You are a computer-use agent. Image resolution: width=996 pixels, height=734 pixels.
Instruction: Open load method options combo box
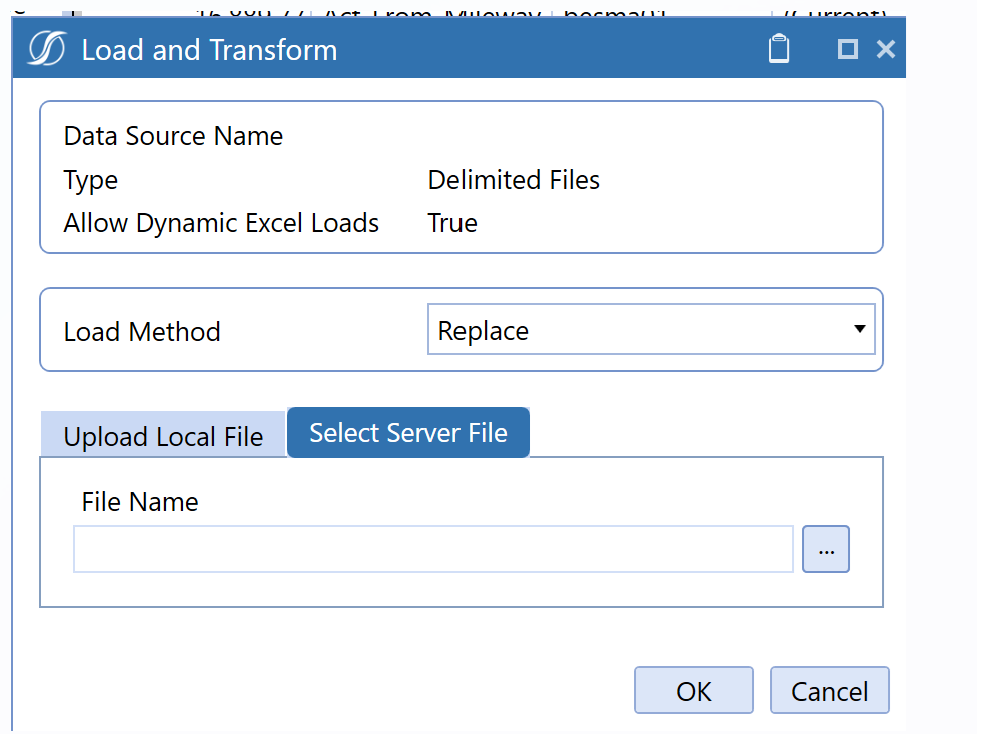click(650, 329)
